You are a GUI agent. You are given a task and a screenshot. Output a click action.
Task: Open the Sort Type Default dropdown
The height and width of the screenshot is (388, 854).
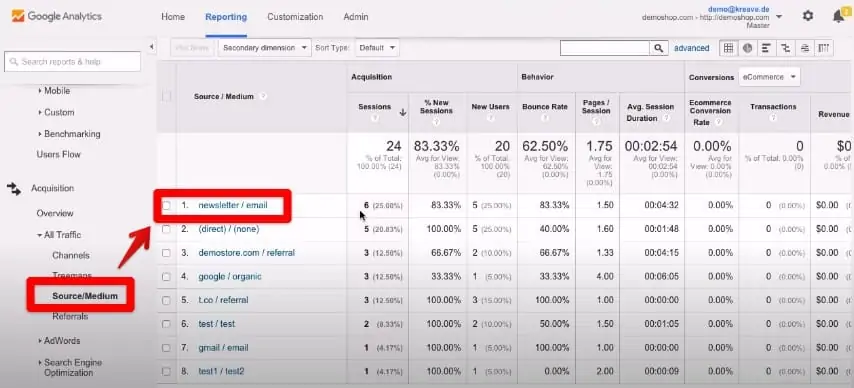tap(377, 48)
